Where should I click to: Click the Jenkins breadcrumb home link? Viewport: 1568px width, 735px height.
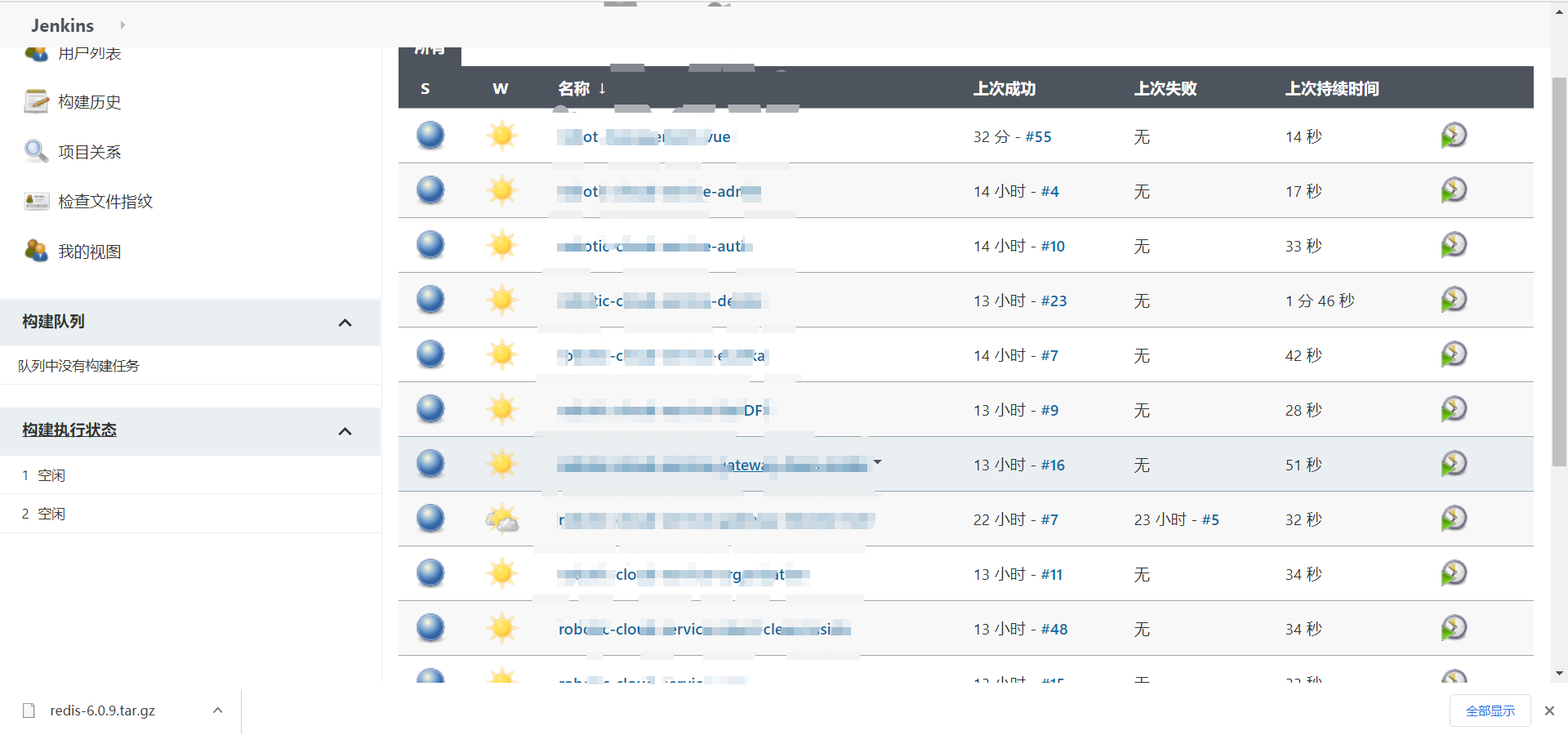(x=62, y=25)
